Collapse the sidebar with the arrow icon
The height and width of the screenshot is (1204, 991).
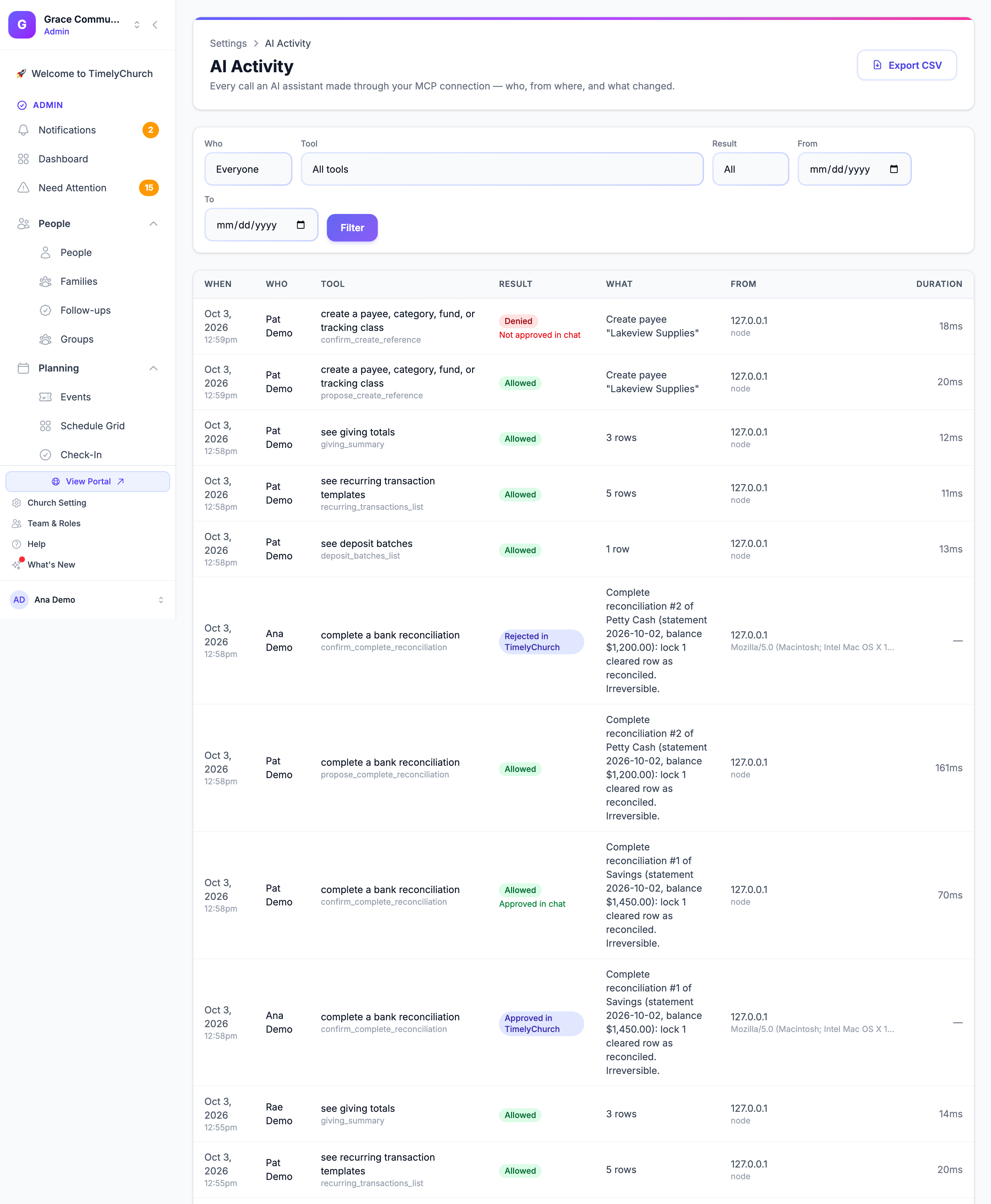(x=155, y=24)
